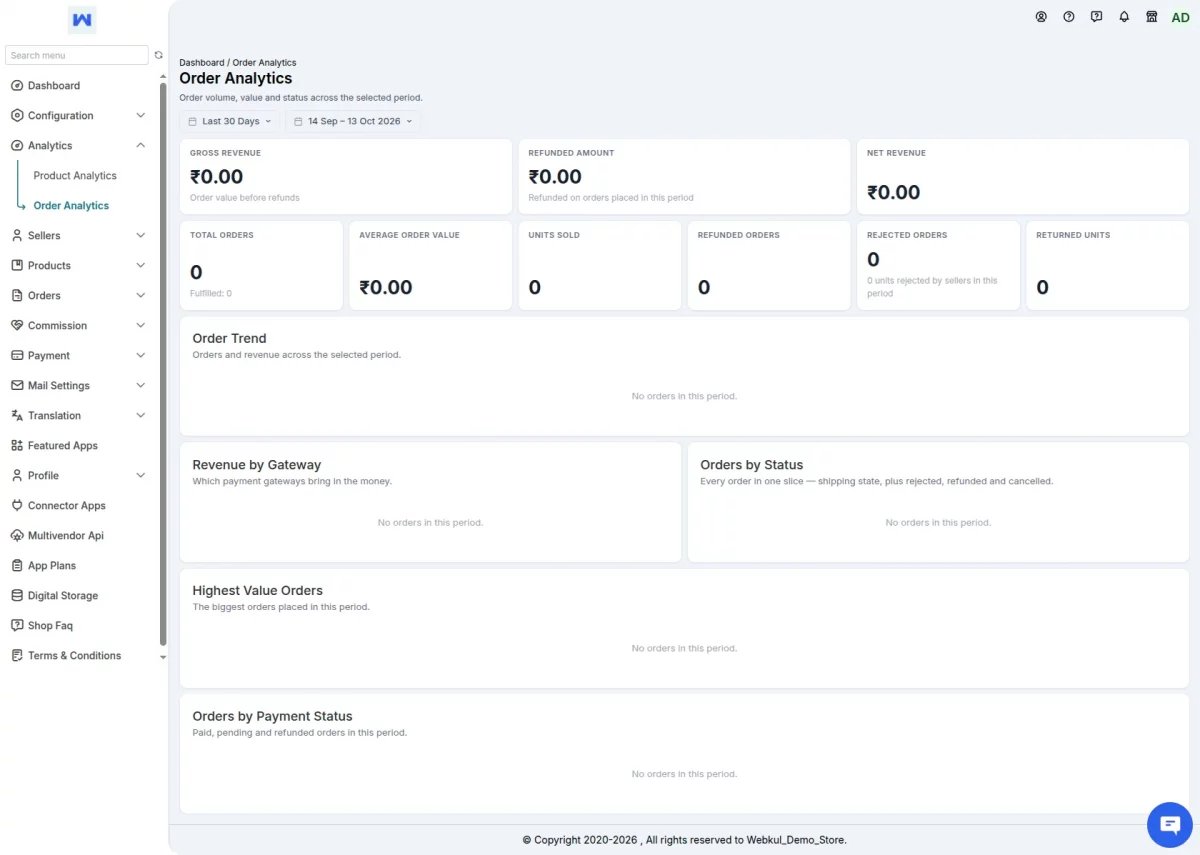This screenshot has height=855, width=1200.
Task: Click the Configuration gear icon
Action: tap(17, 116)
